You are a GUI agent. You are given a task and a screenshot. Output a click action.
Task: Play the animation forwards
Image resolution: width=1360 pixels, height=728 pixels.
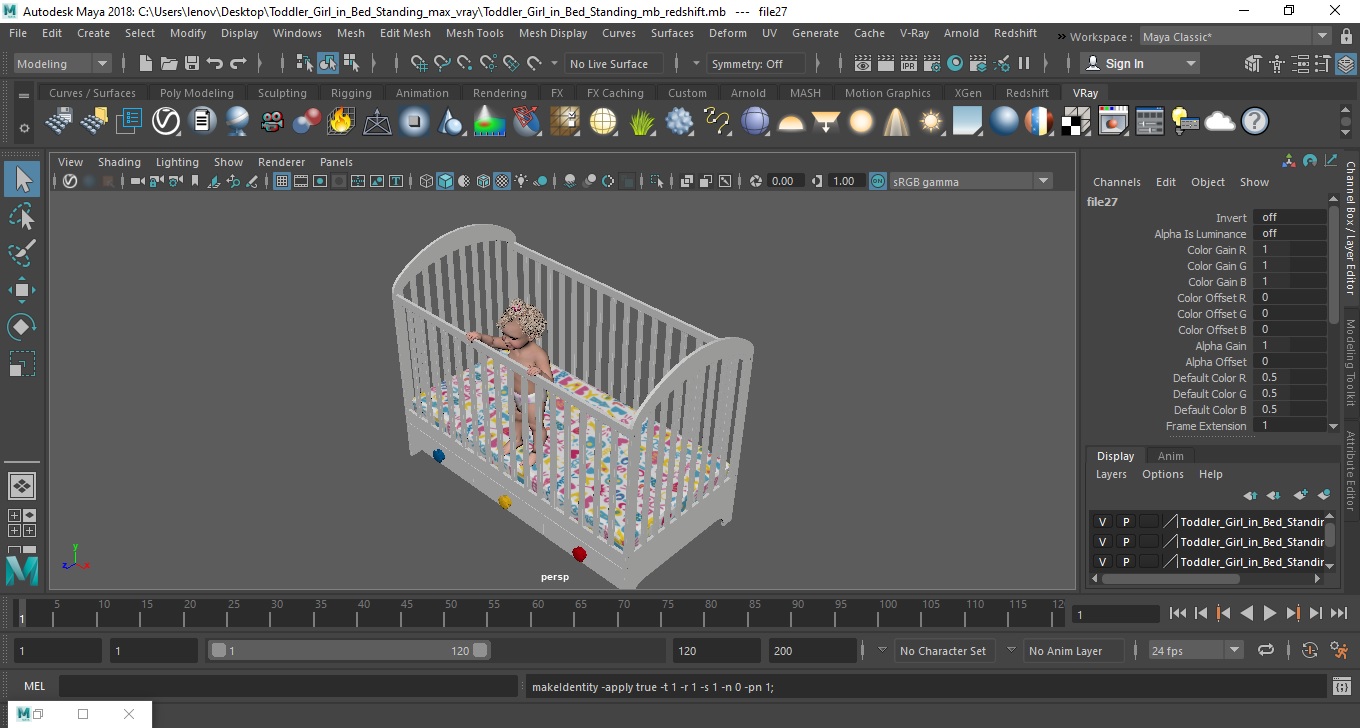coord(1270,613)
